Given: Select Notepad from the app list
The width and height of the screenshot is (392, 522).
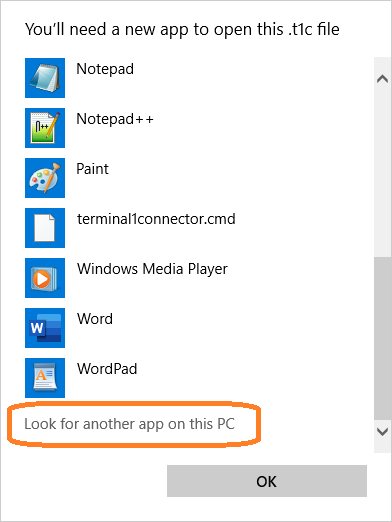Looking at the screenshot, I should click(105, 69).
